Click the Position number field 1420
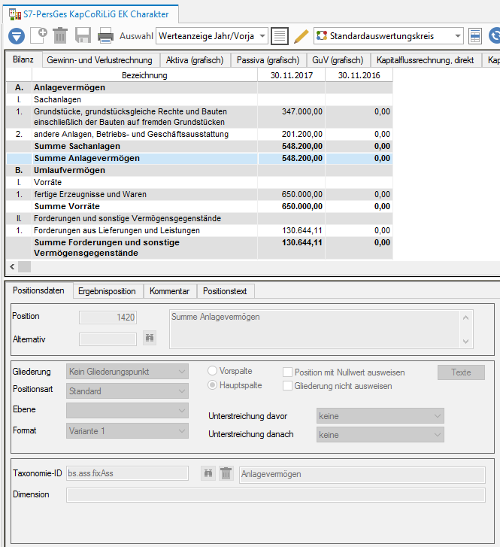500x547 pixels. pos(108,317)
